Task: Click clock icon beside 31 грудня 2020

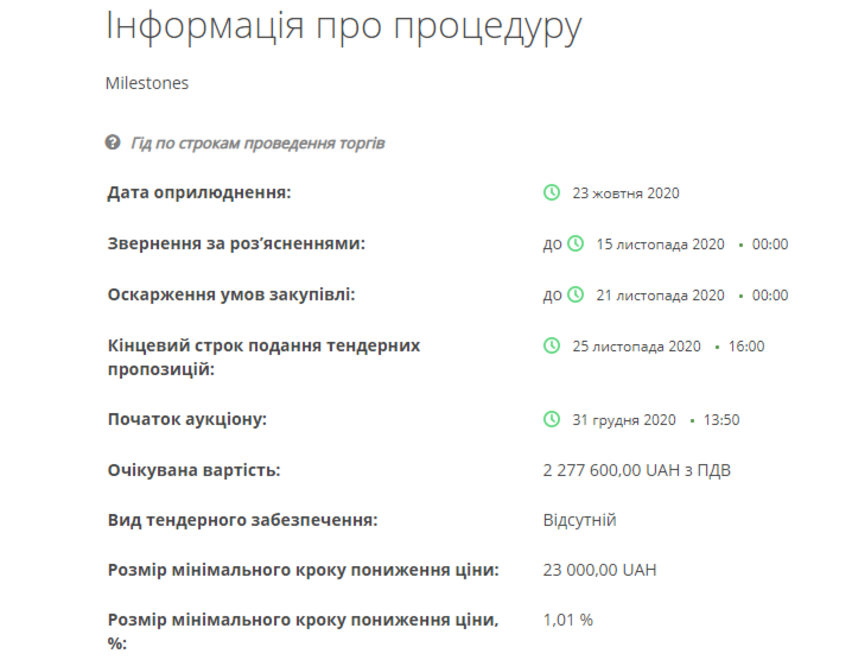Action: 551,420
